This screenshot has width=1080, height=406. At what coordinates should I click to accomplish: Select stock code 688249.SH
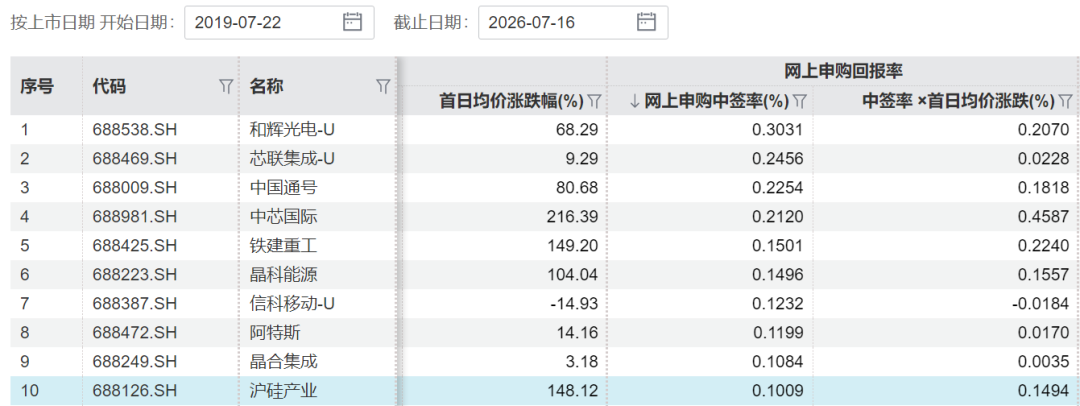pos(135,361)
